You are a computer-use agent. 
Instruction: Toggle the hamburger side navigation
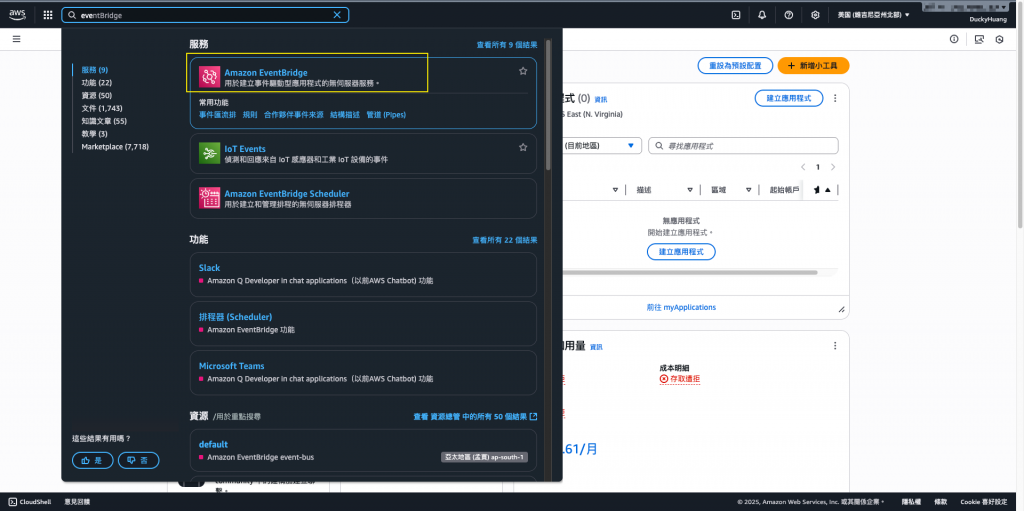(x=16, y=39)
